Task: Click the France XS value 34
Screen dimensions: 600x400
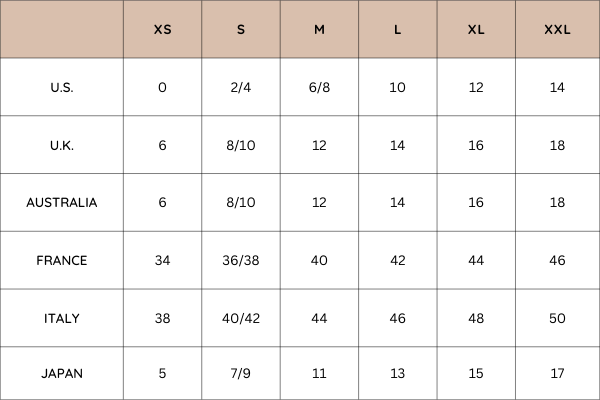Action: [163, 261]
